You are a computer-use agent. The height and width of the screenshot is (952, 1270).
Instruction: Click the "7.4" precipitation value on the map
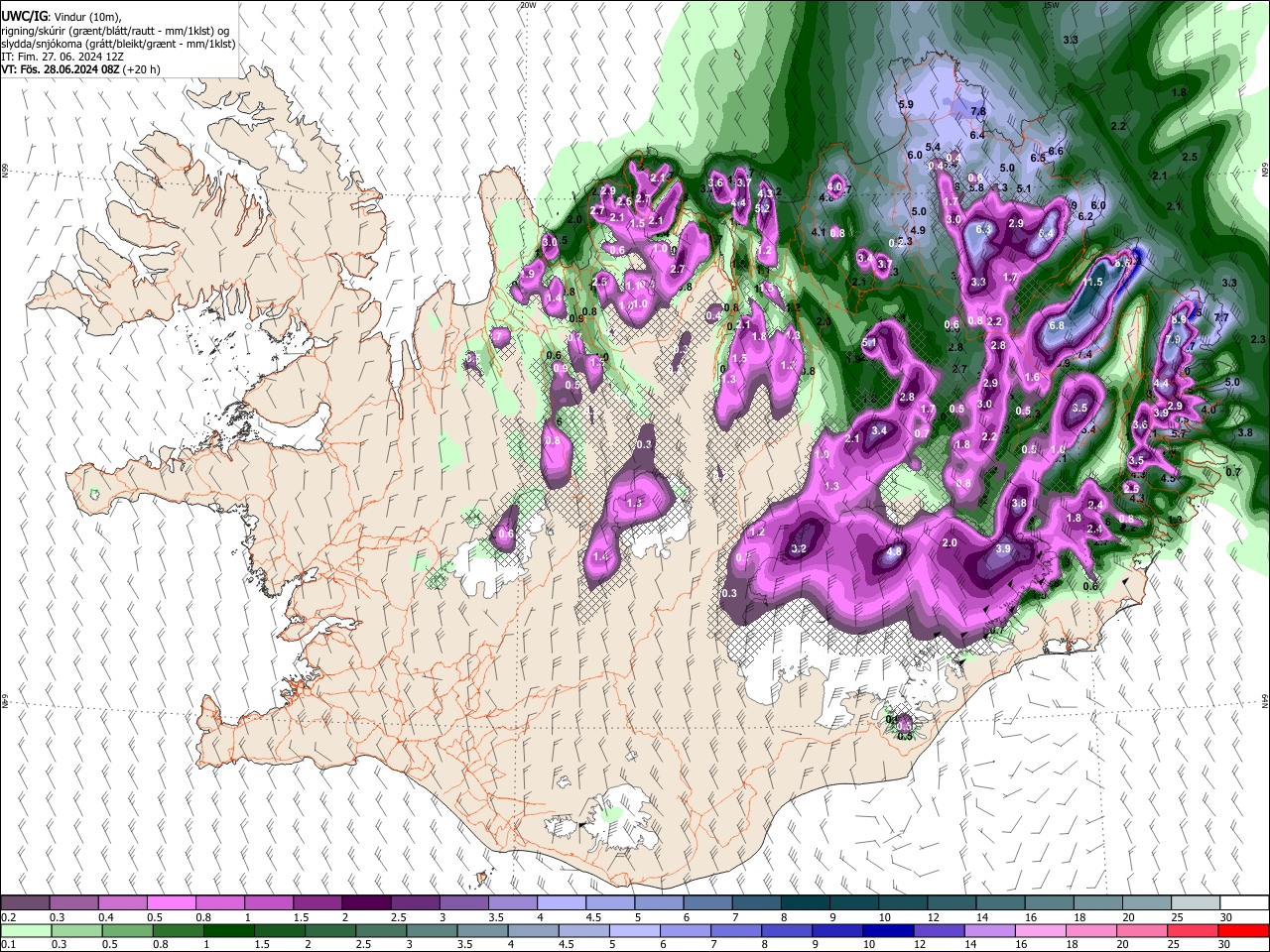click(x=1084, y=354)
